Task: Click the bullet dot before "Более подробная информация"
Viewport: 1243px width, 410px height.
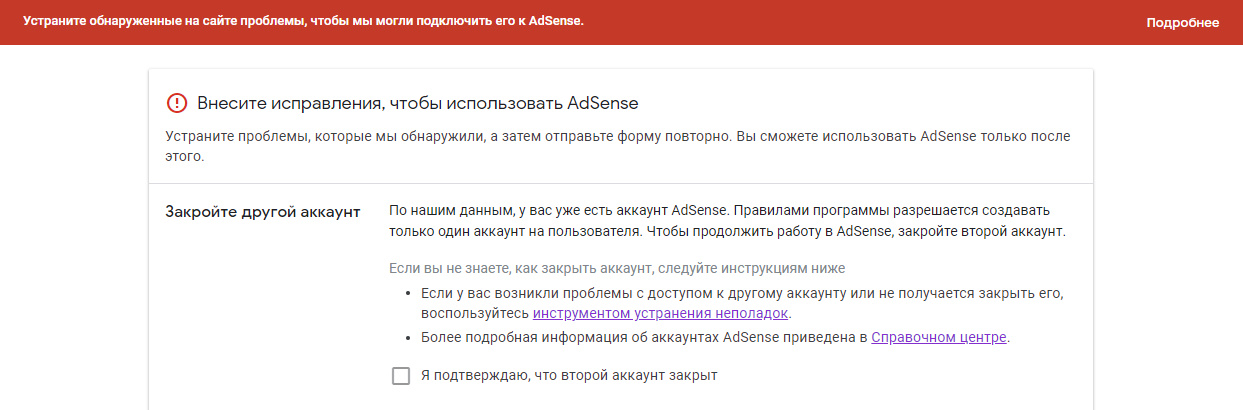Action: [x=409, y=337]
